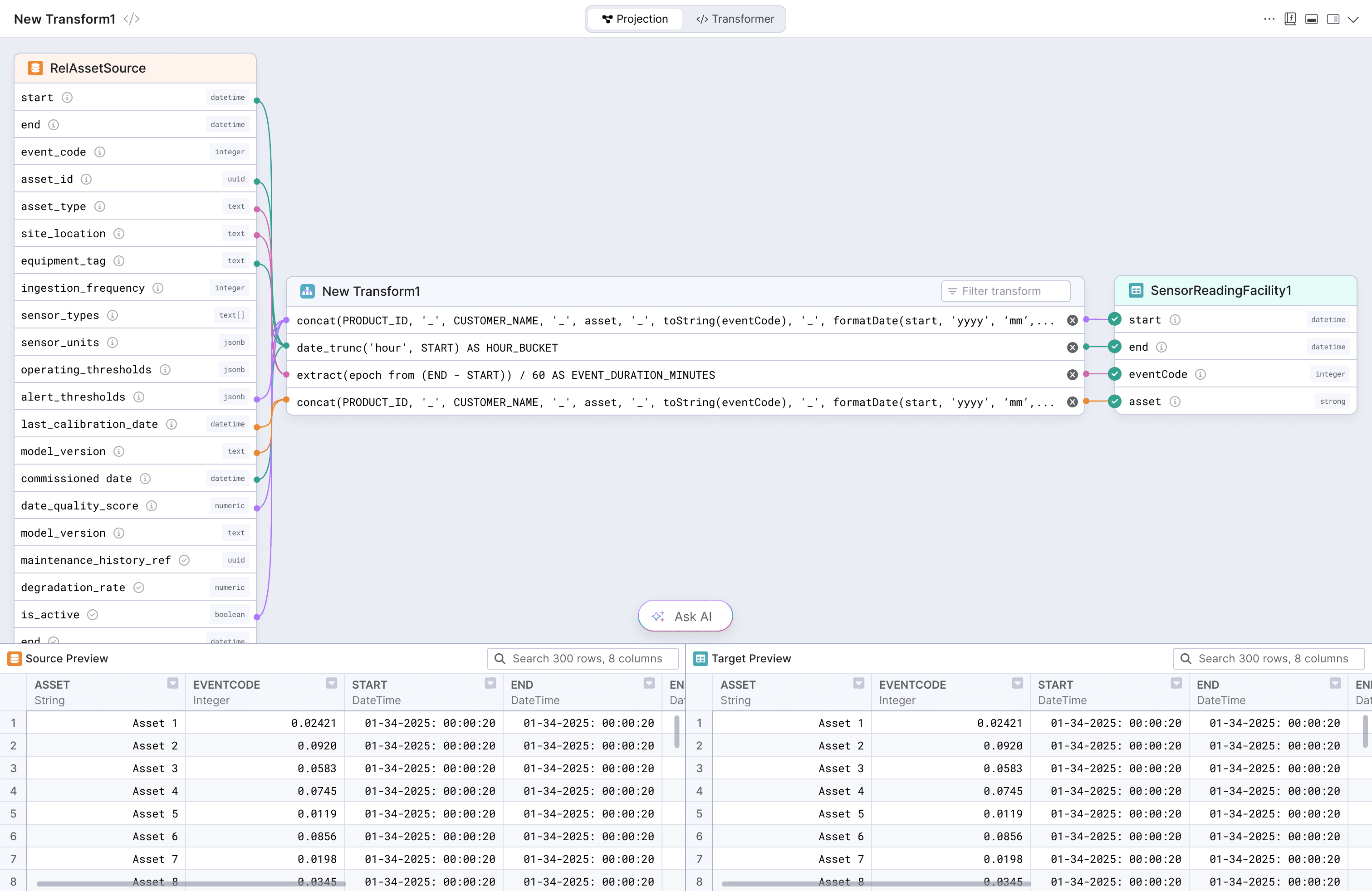Open ASSET column dropdown in Source Preview

coord(172,684)
